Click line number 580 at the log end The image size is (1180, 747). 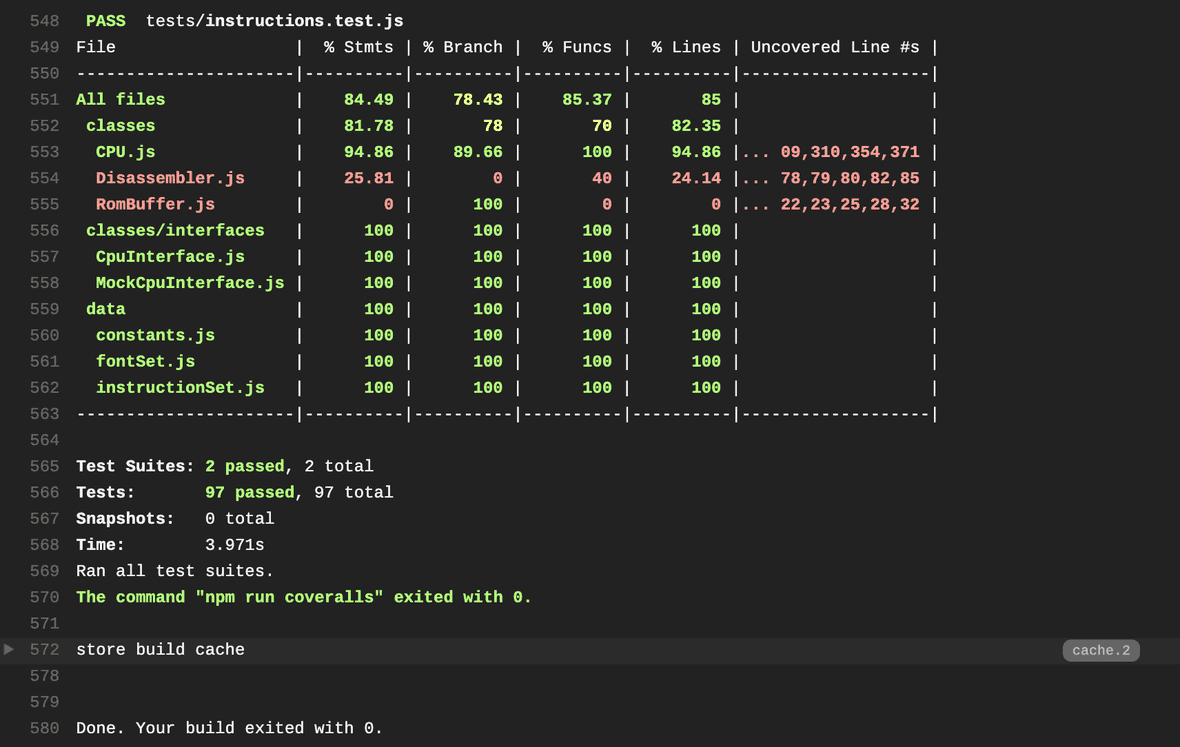click(44, 728)
